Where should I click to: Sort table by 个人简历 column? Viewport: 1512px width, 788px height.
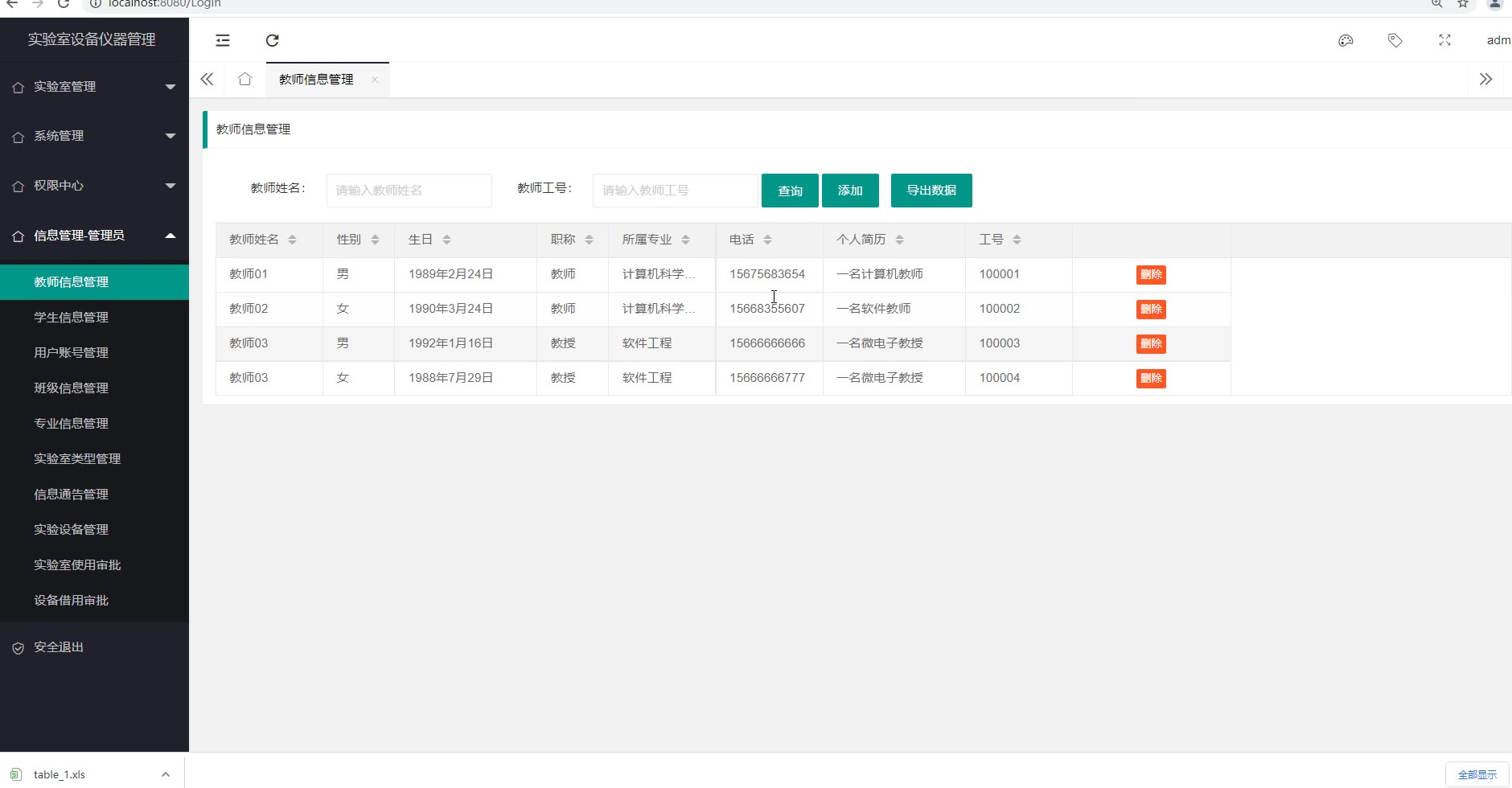pos(899,240)
